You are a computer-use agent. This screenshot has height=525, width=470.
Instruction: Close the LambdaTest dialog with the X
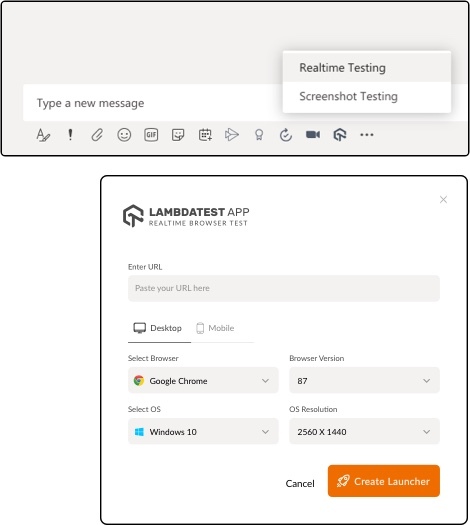[443, 200]
